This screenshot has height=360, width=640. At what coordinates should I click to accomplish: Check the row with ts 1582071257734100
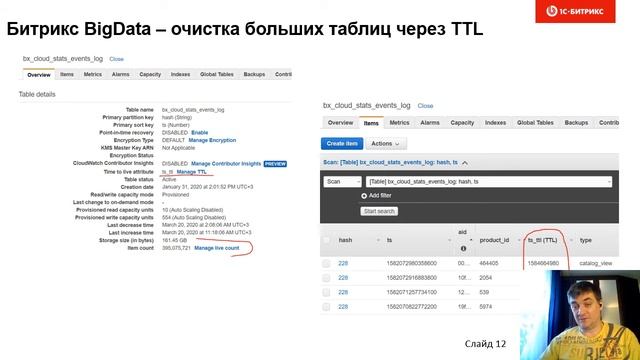(x=326, y=292)
